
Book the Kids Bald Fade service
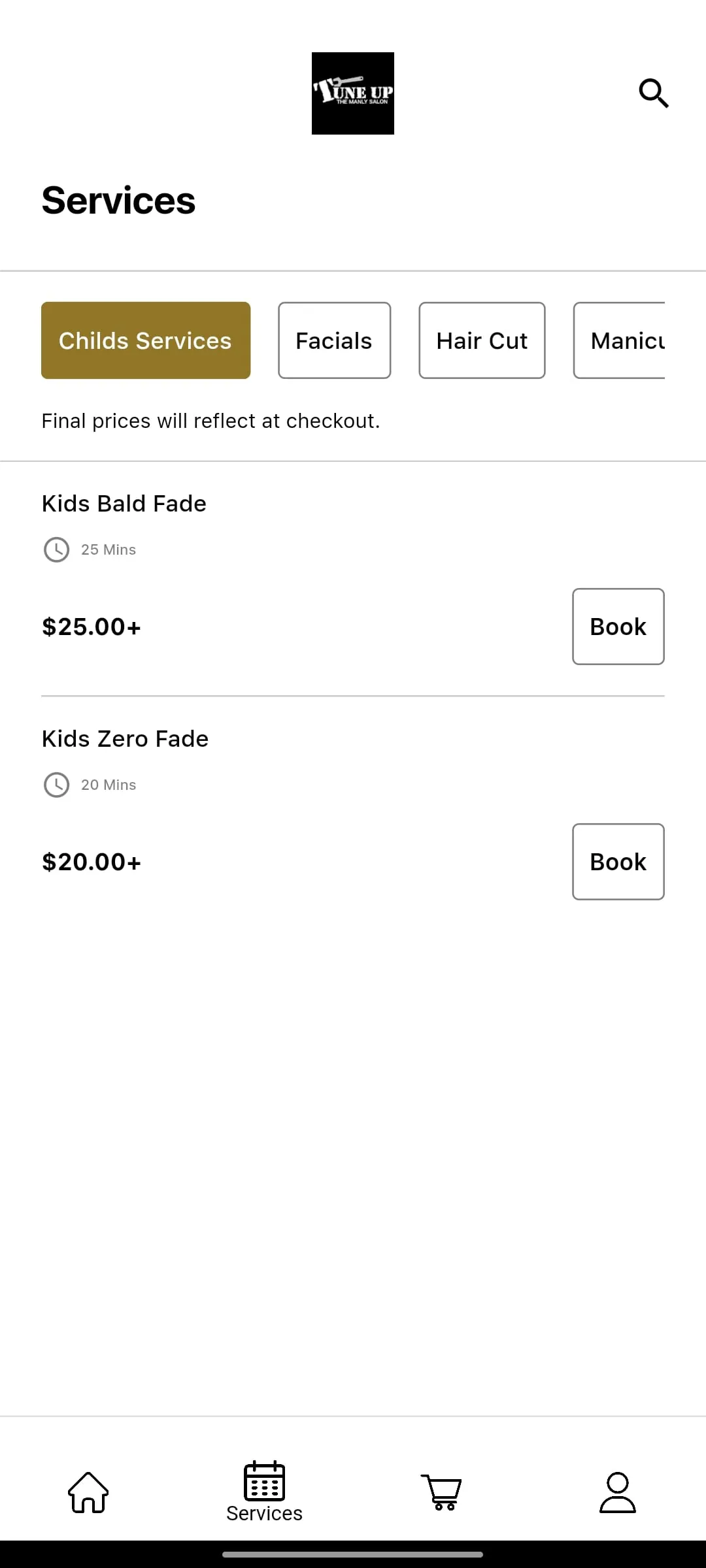[618, 627]
